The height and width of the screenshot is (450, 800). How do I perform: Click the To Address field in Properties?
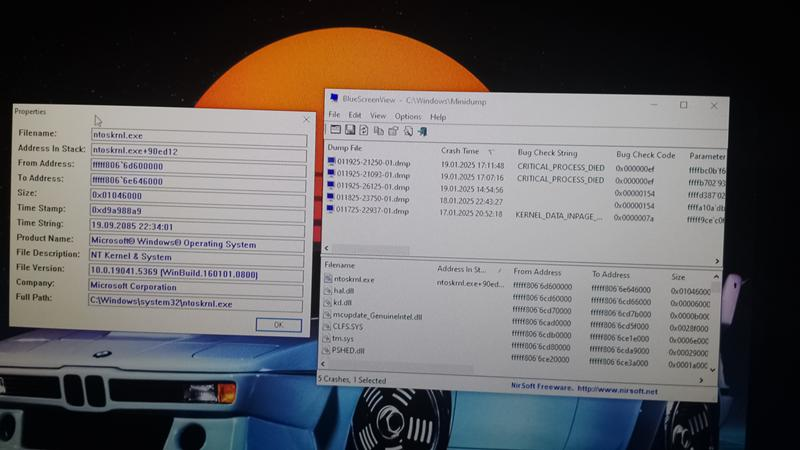(x=198, y=181)
